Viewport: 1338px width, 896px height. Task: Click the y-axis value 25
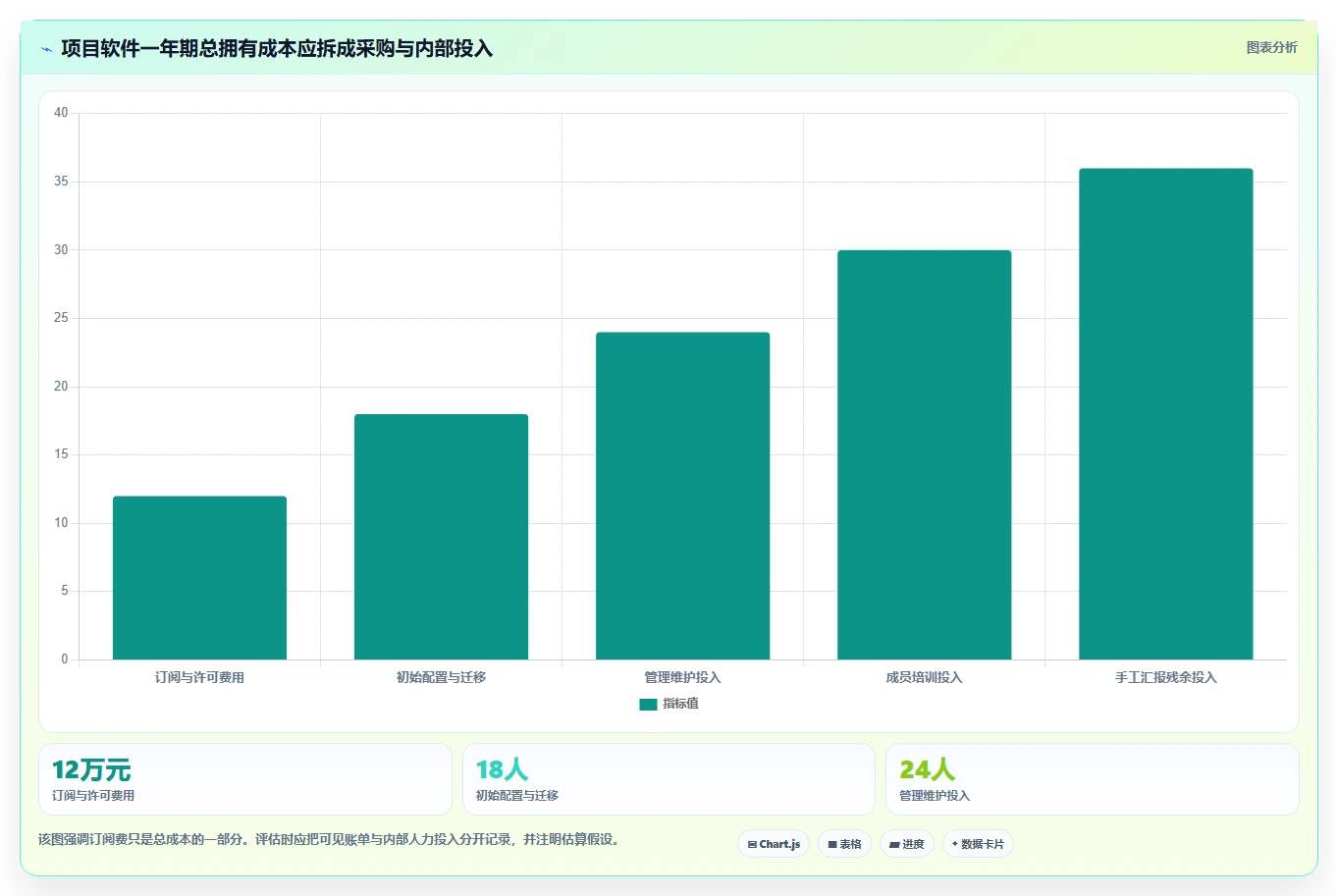[61, 318]
